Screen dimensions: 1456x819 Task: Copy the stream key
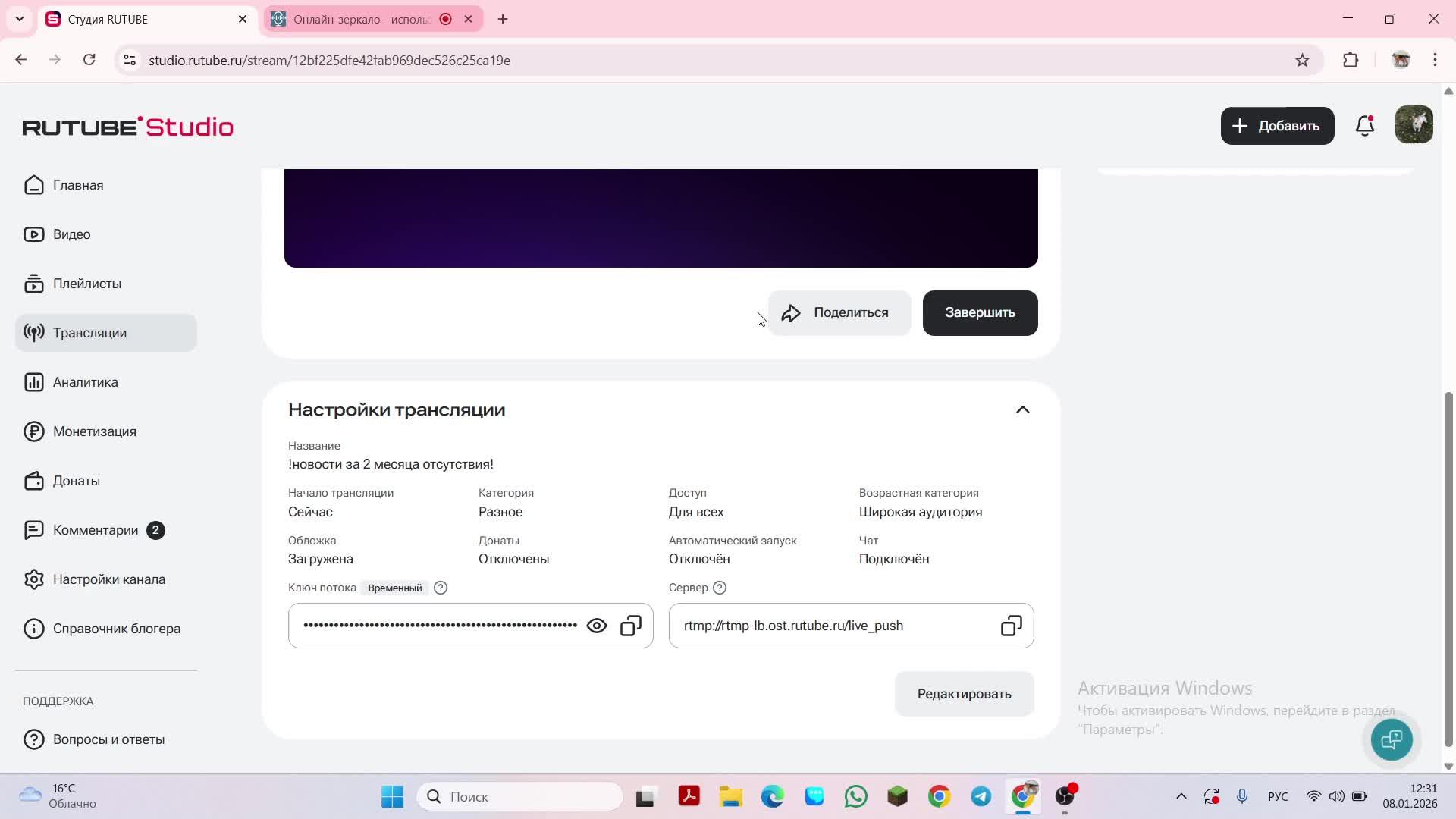tap(630, 625)
